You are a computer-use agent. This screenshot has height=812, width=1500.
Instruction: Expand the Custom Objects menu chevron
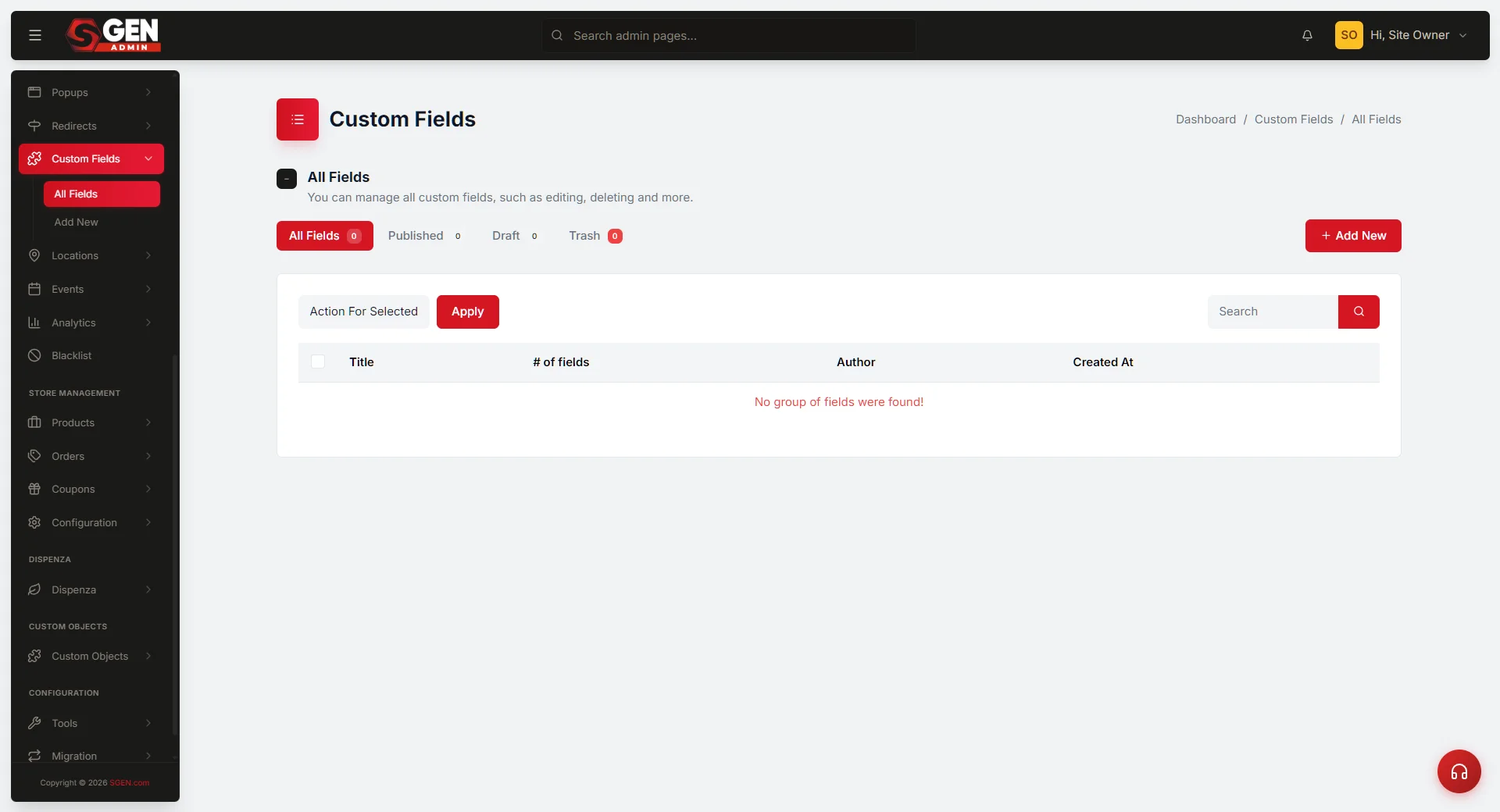pyautogui.click(x=148, y=656)
